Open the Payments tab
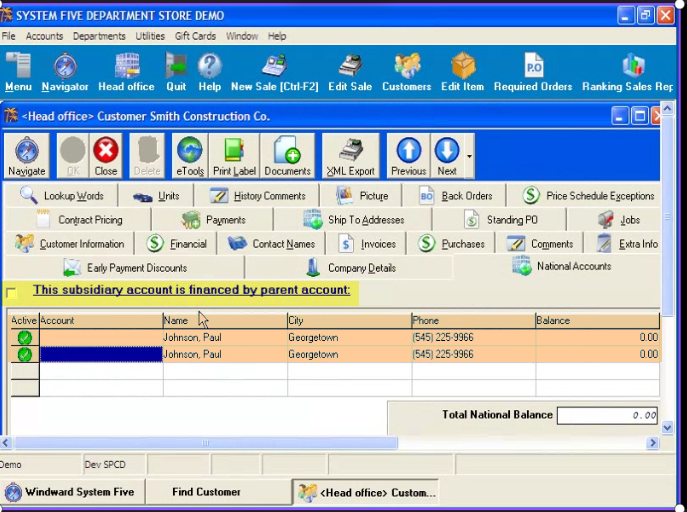 [212, 219]
